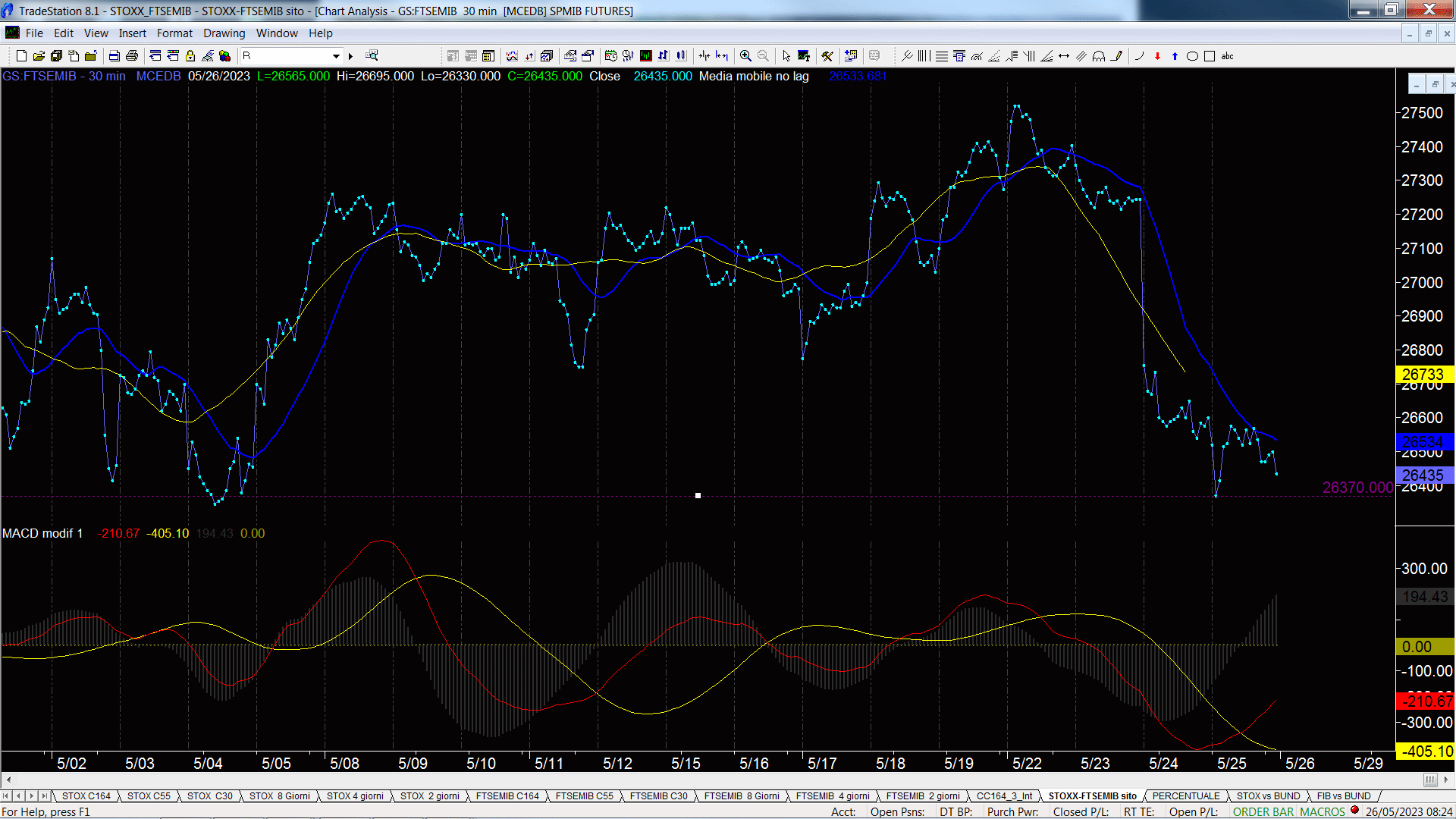Switch to FTSEMIB 2 giorni tab
The image size is (1456, 819).
923,796
